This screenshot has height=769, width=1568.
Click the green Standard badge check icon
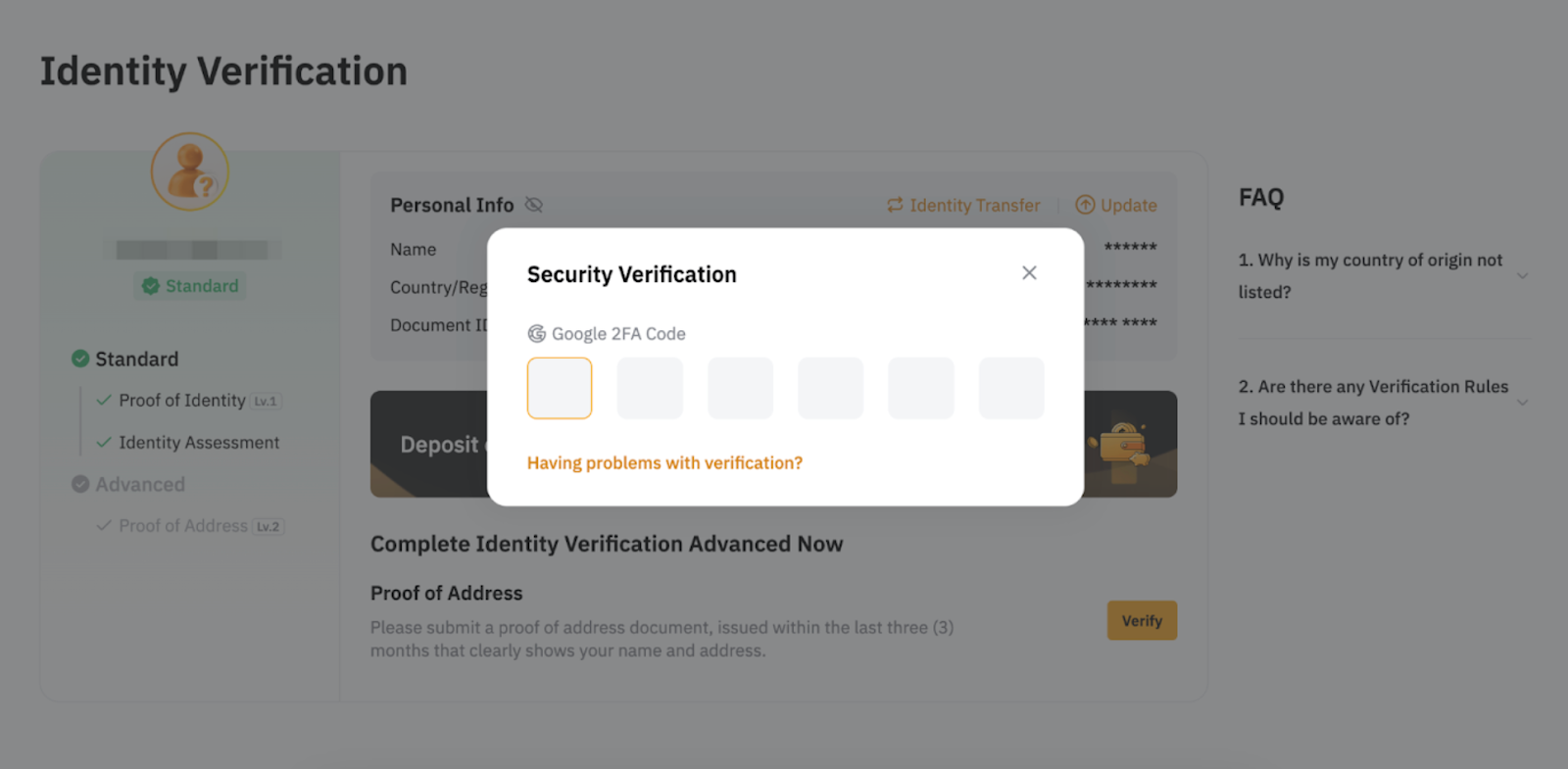[x=151, y=286]
